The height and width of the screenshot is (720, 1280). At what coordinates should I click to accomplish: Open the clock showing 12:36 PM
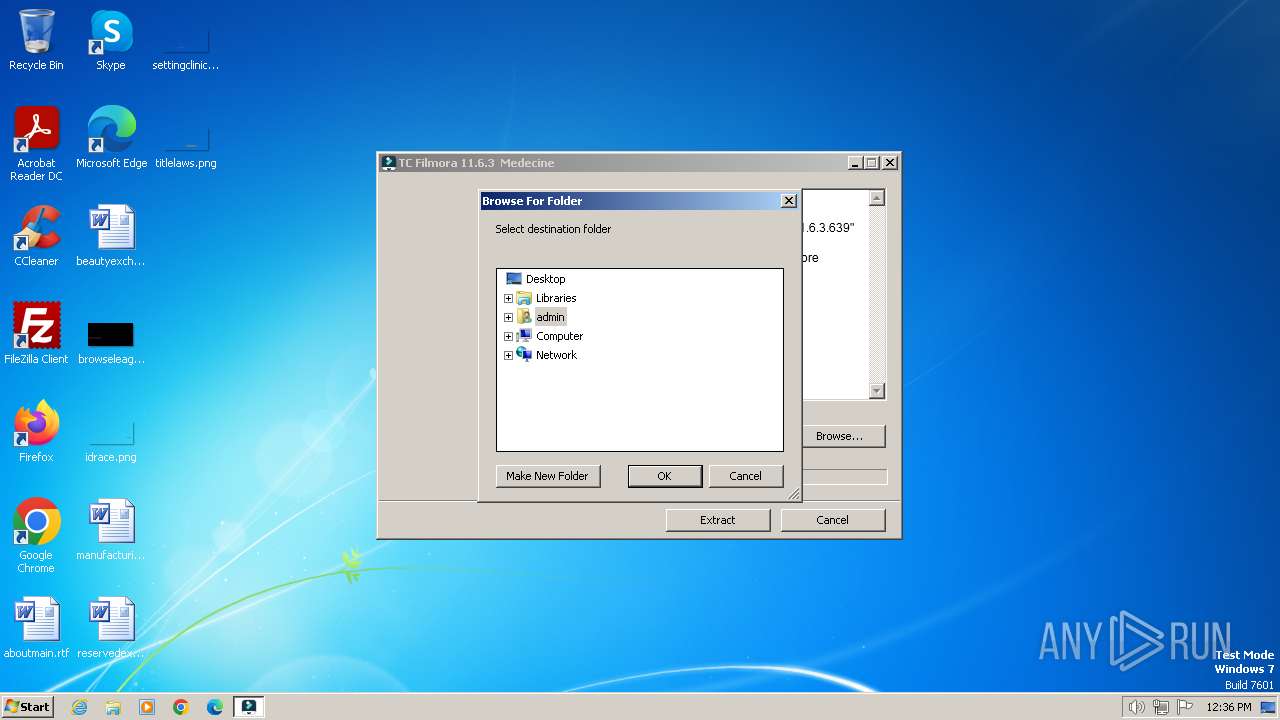[1228, 707]
